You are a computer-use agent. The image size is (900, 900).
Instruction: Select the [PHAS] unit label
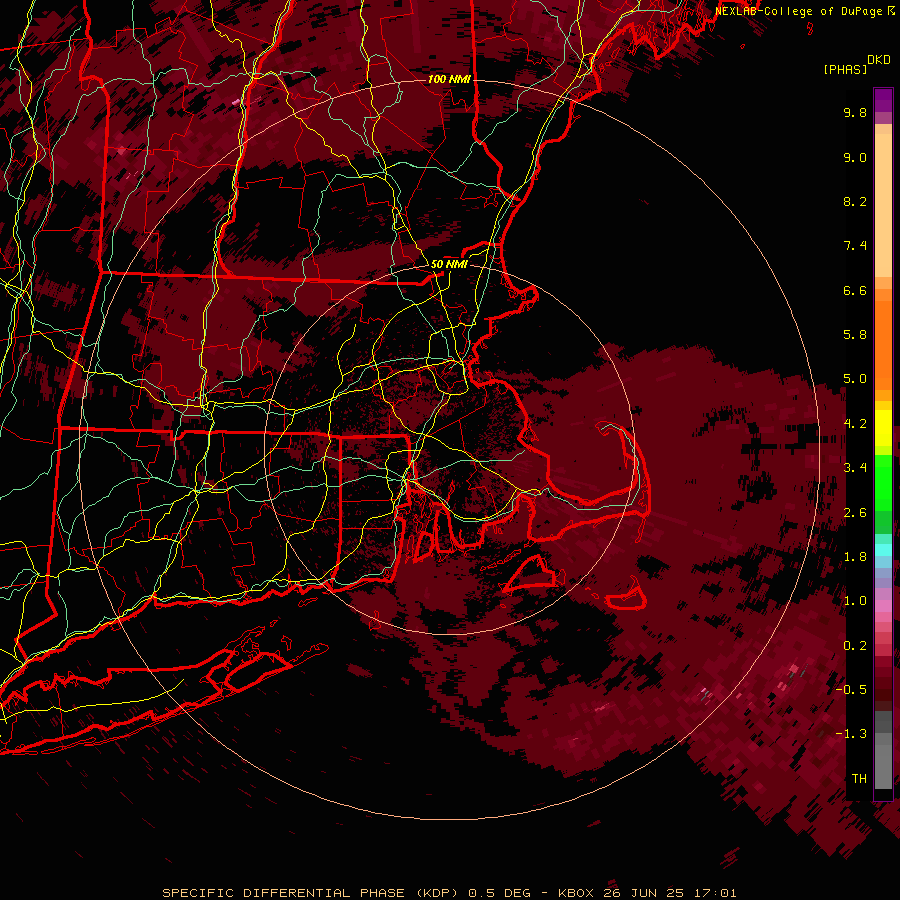click(845, 69)
